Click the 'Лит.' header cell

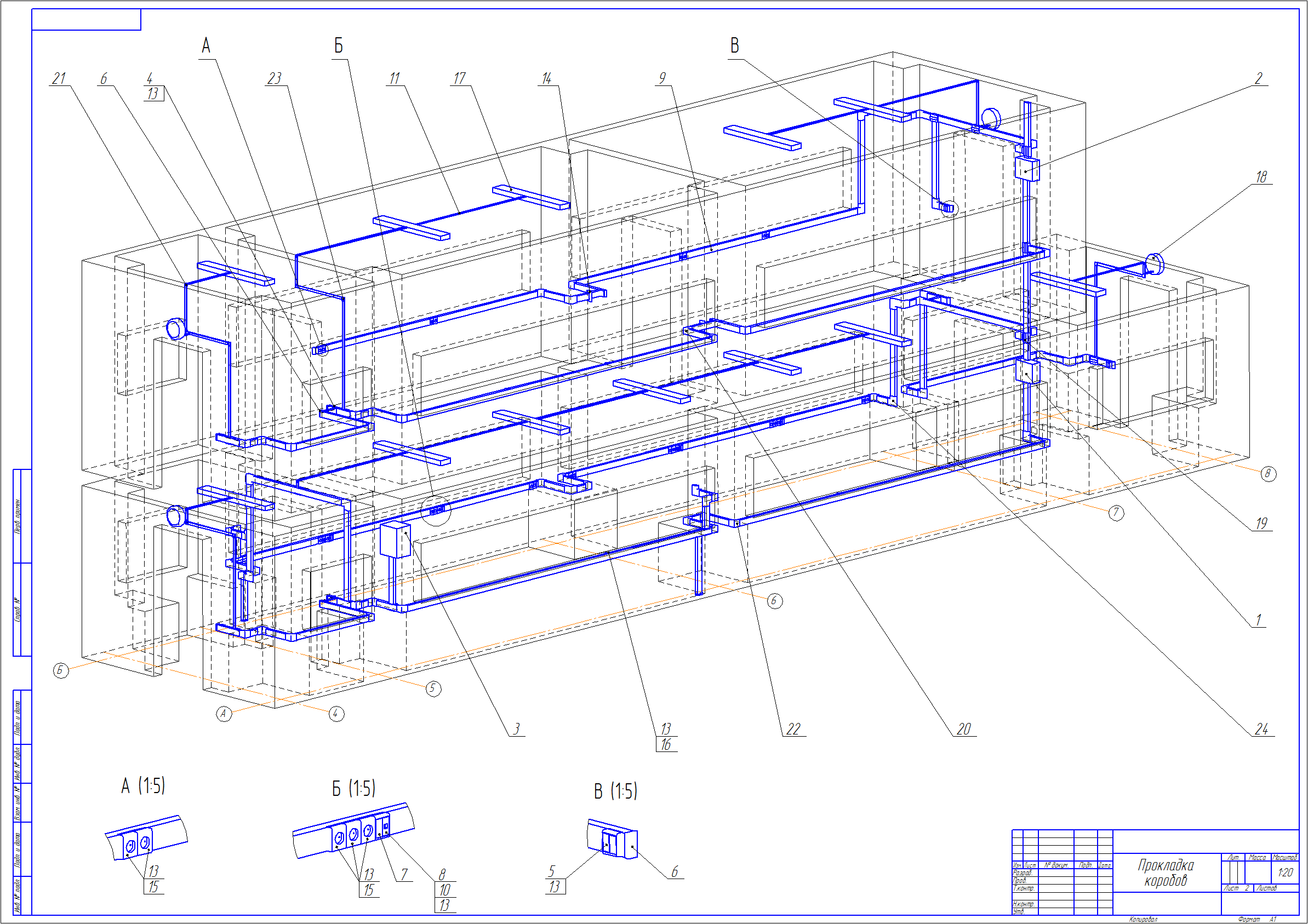coord(1233,857)
